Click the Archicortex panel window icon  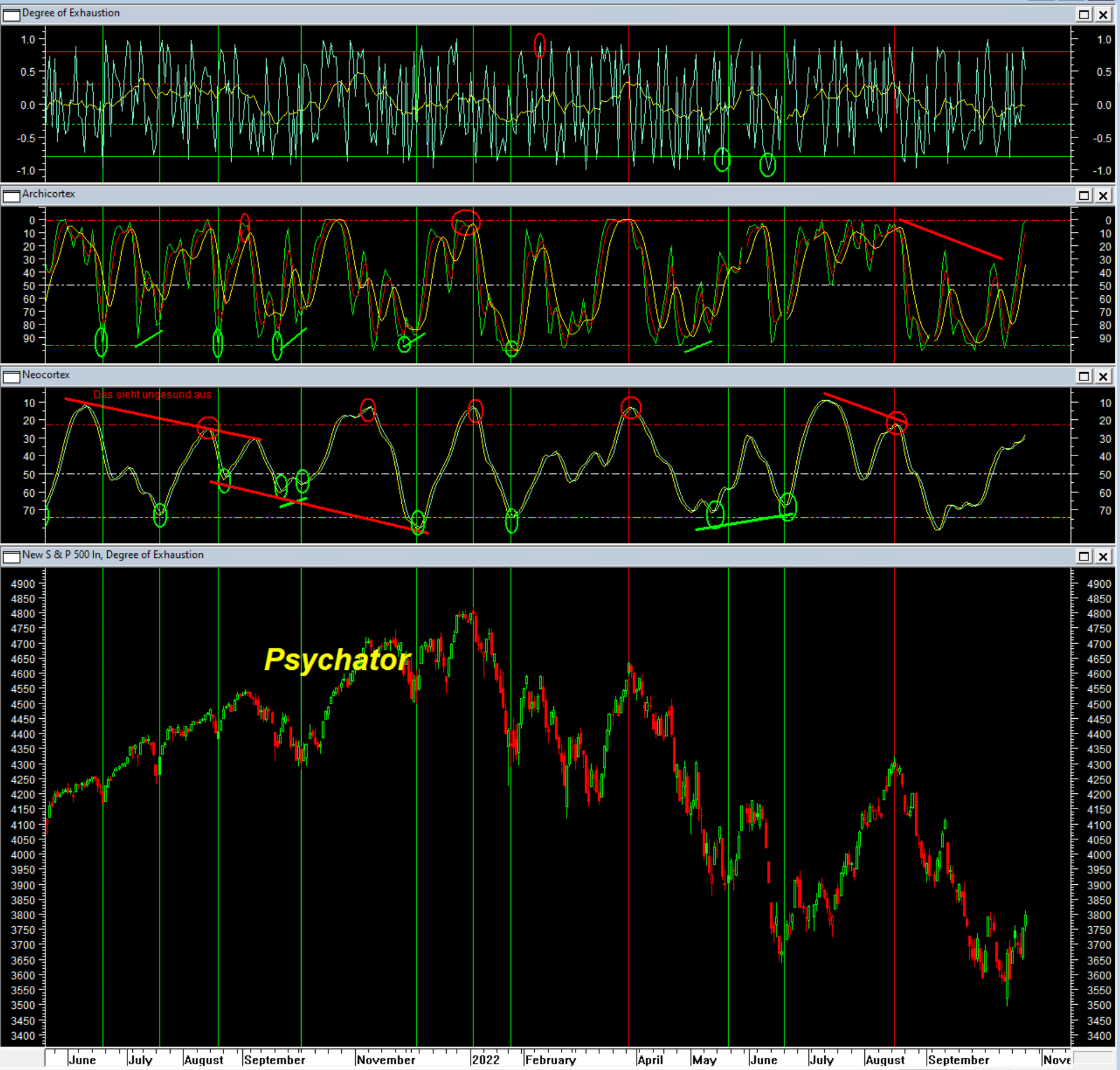[10, 196]
